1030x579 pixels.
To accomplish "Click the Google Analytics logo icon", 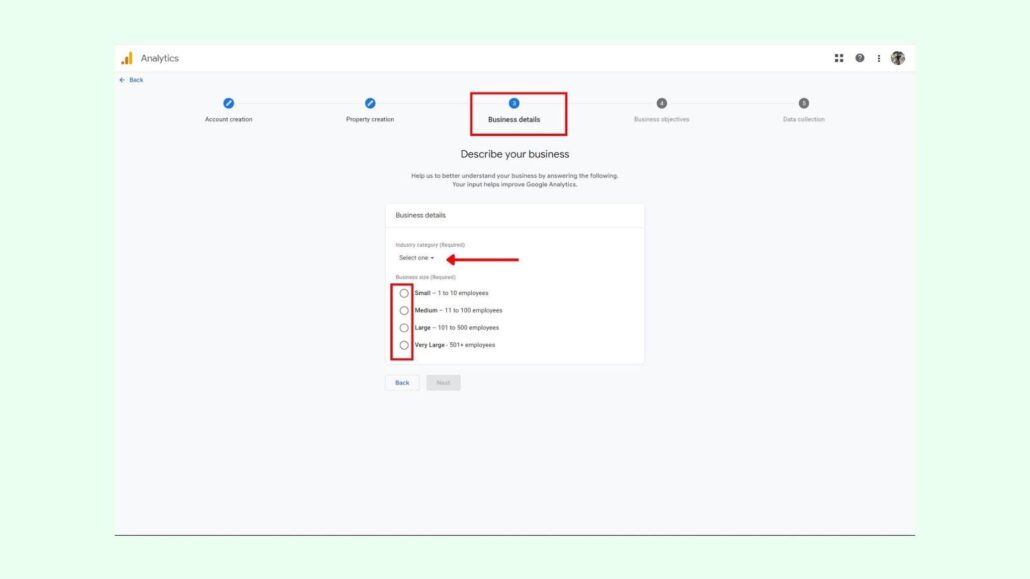I will coord(127,58).
